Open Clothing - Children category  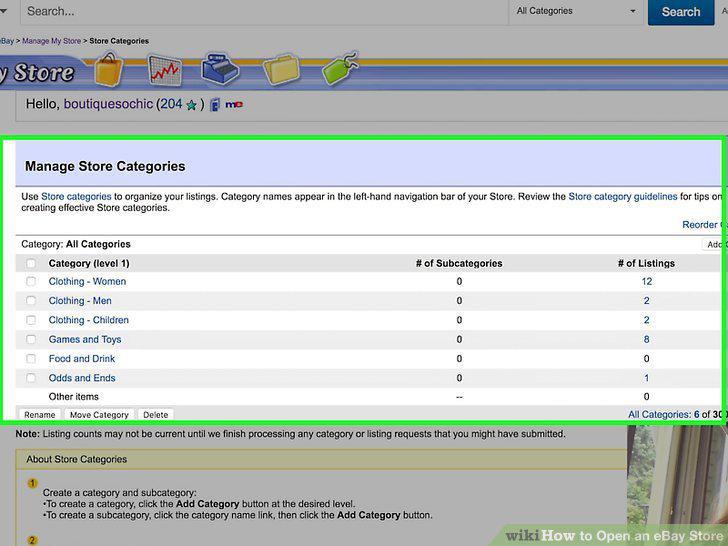(89, 320)
